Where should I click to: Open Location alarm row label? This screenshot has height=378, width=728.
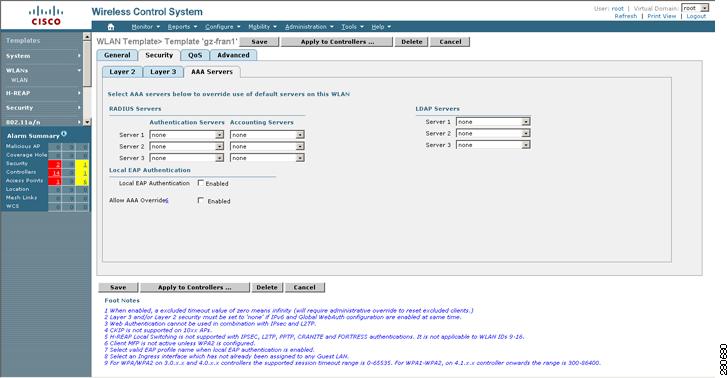pos(17,189)
